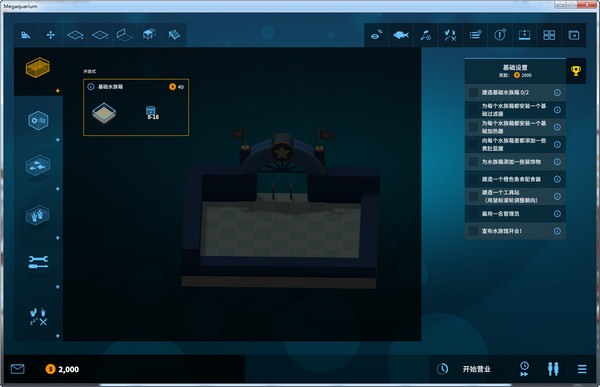Tick checkbox for 建造基础水族箱 0/2 objective
This screenshot has height=387, width=600.
pos(473,93)
